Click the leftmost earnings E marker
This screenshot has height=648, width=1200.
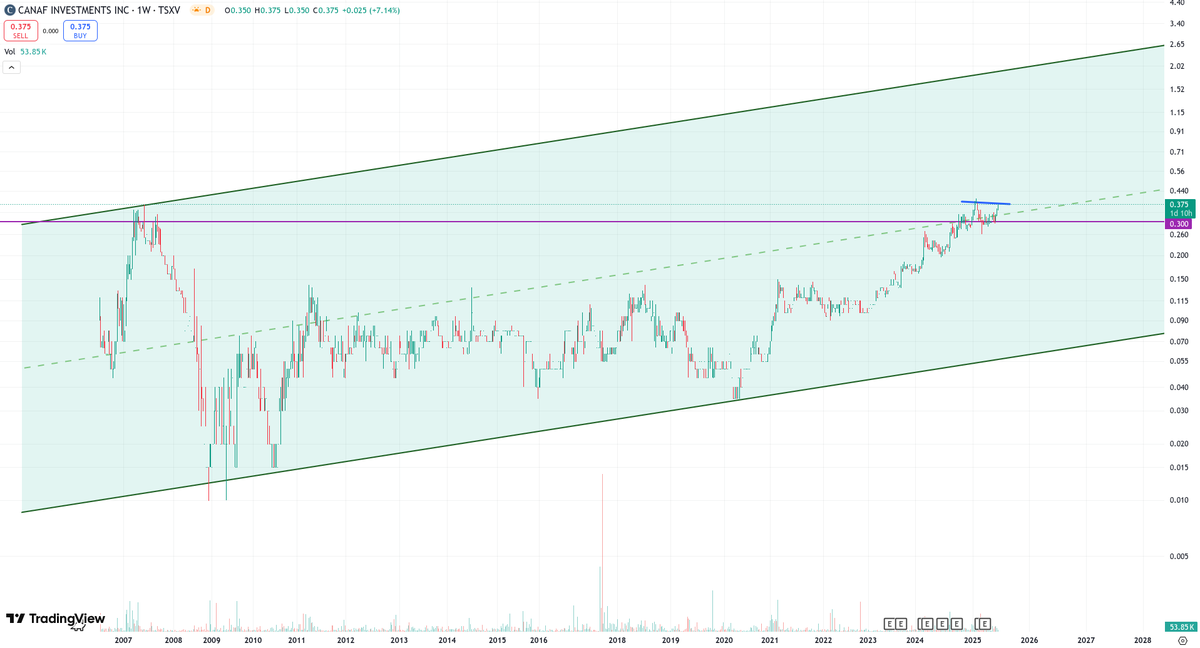889,624
